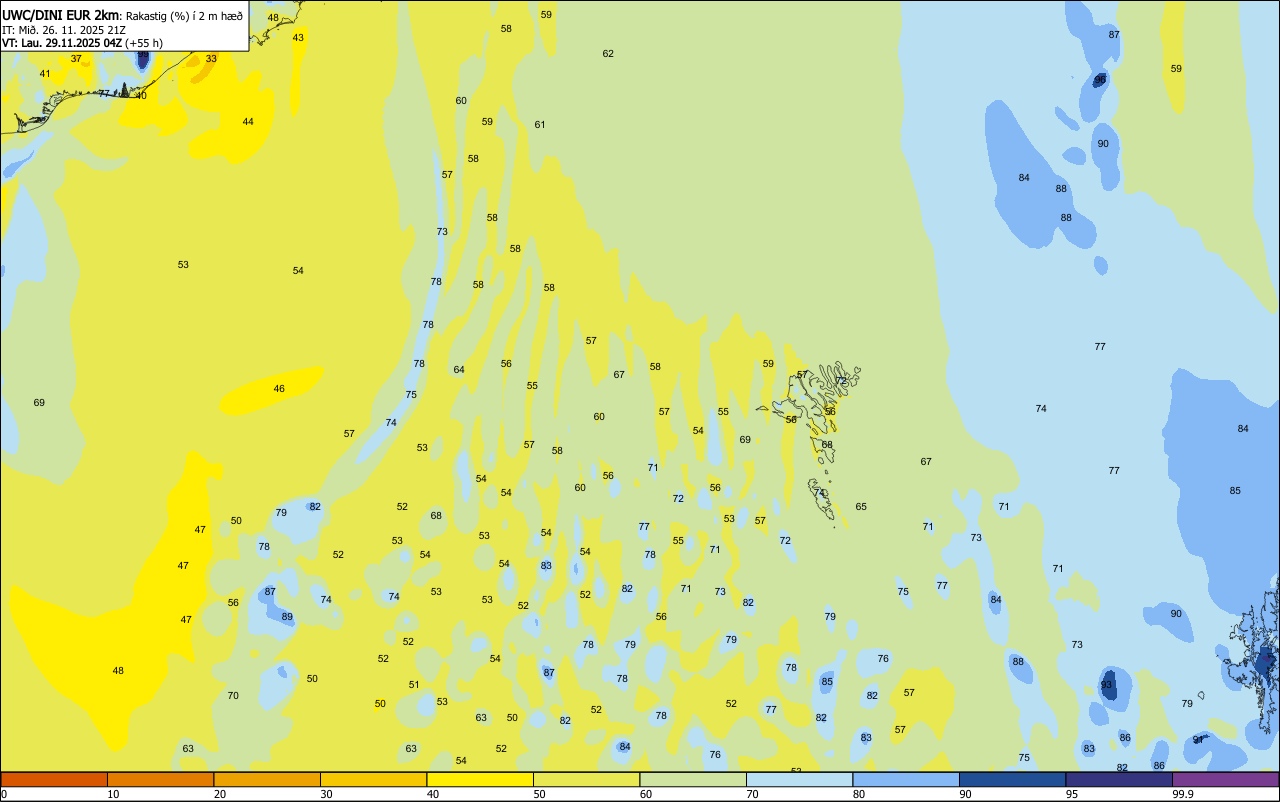Click the 99.9 tick label on the legend

[x=1183, y=794]
